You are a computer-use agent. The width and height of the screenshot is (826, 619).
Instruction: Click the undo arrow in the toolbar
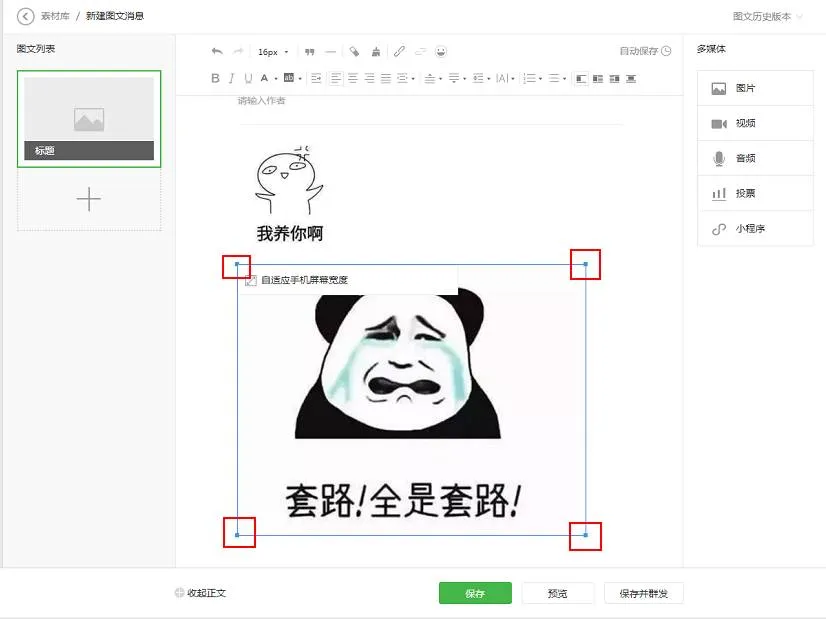217,52
